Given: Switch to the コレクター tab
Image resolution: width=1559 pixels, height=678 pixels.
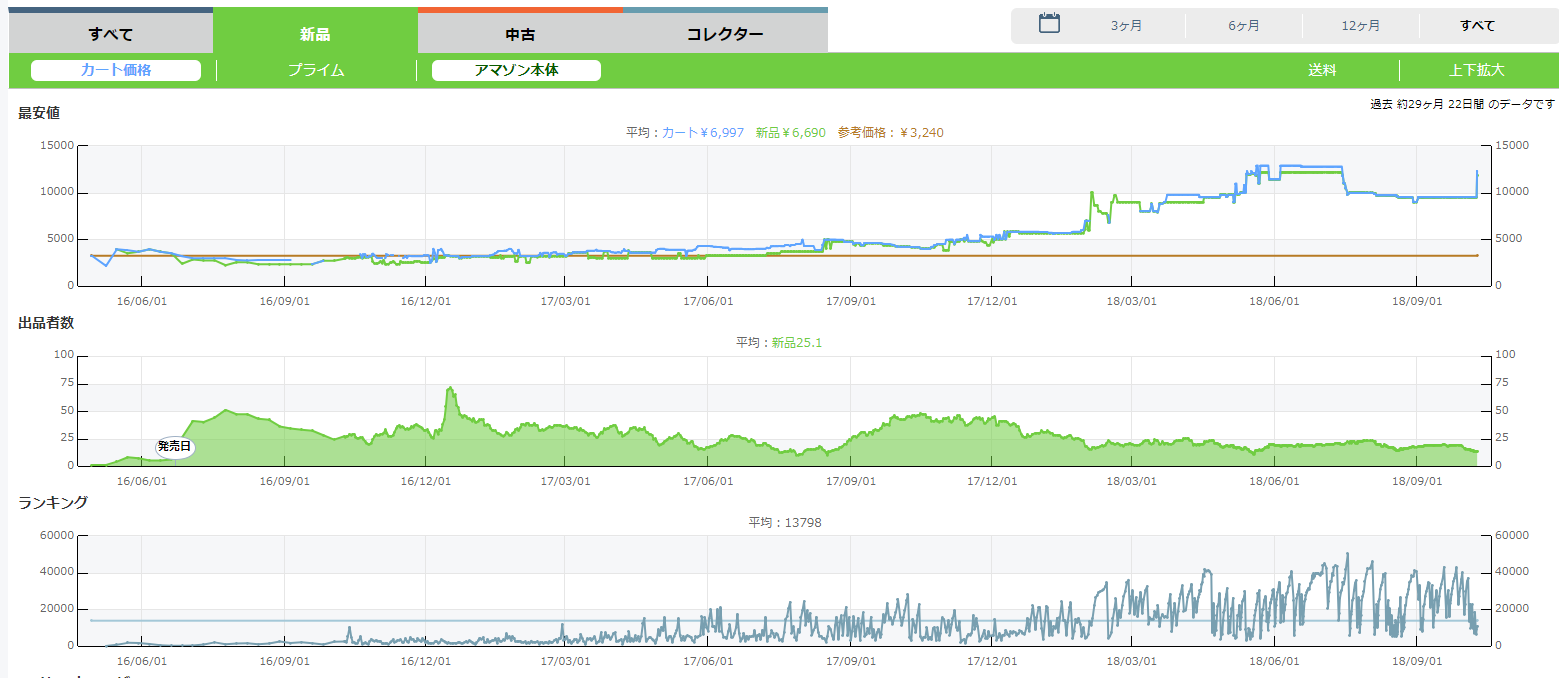Looking at the screenshot, I should coord(725,34).
